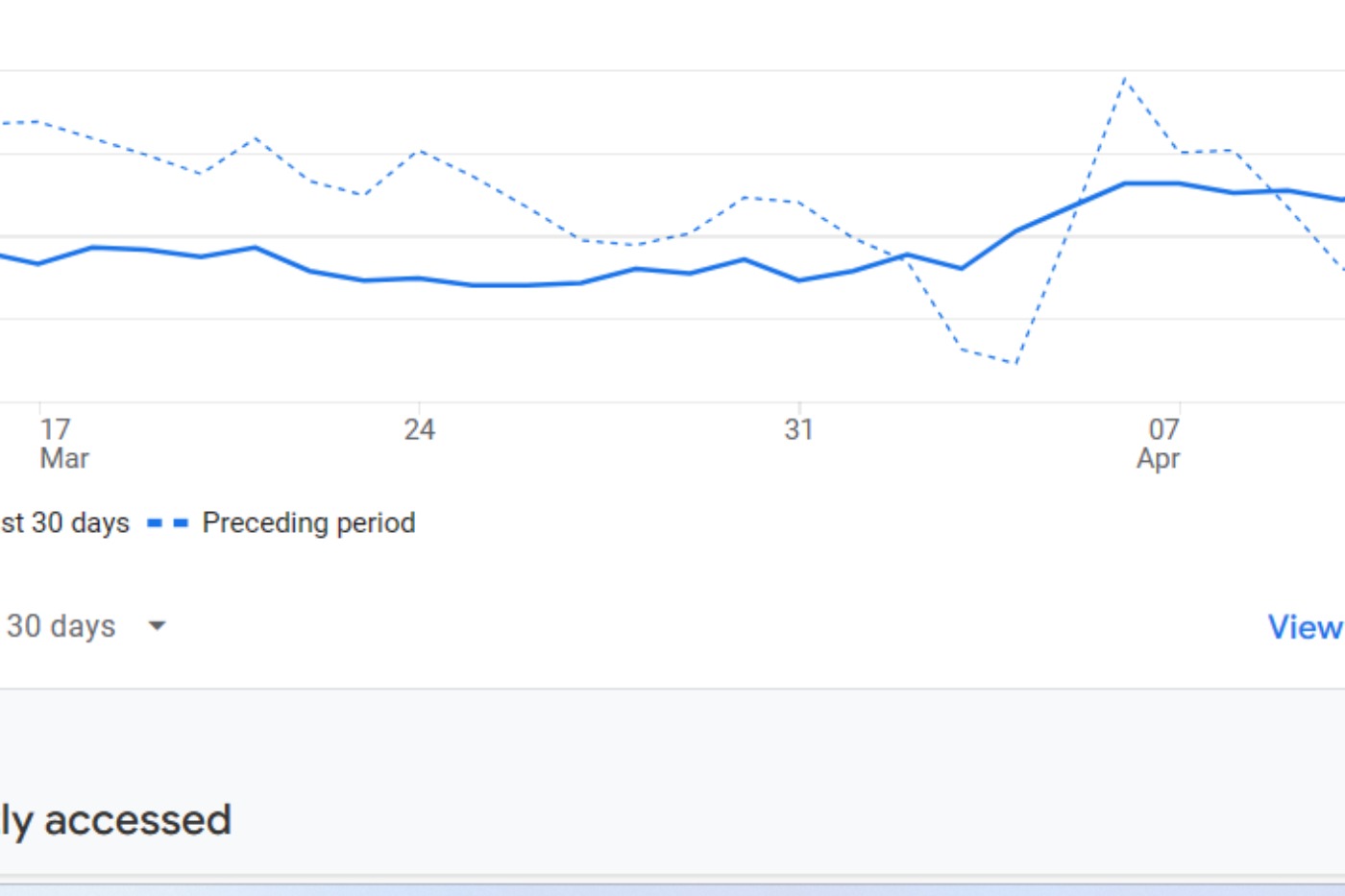The height and width of the screenshot is (896, 1345).
Task: Select solid line data point above 17 Mar
Action: 38,263
